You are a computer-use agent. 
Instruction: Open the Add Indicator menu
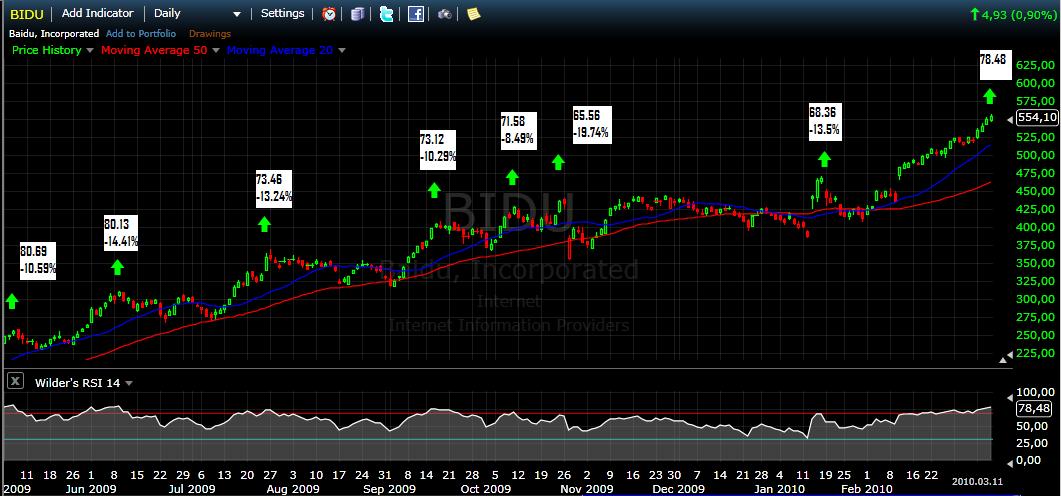coord(97,14)
